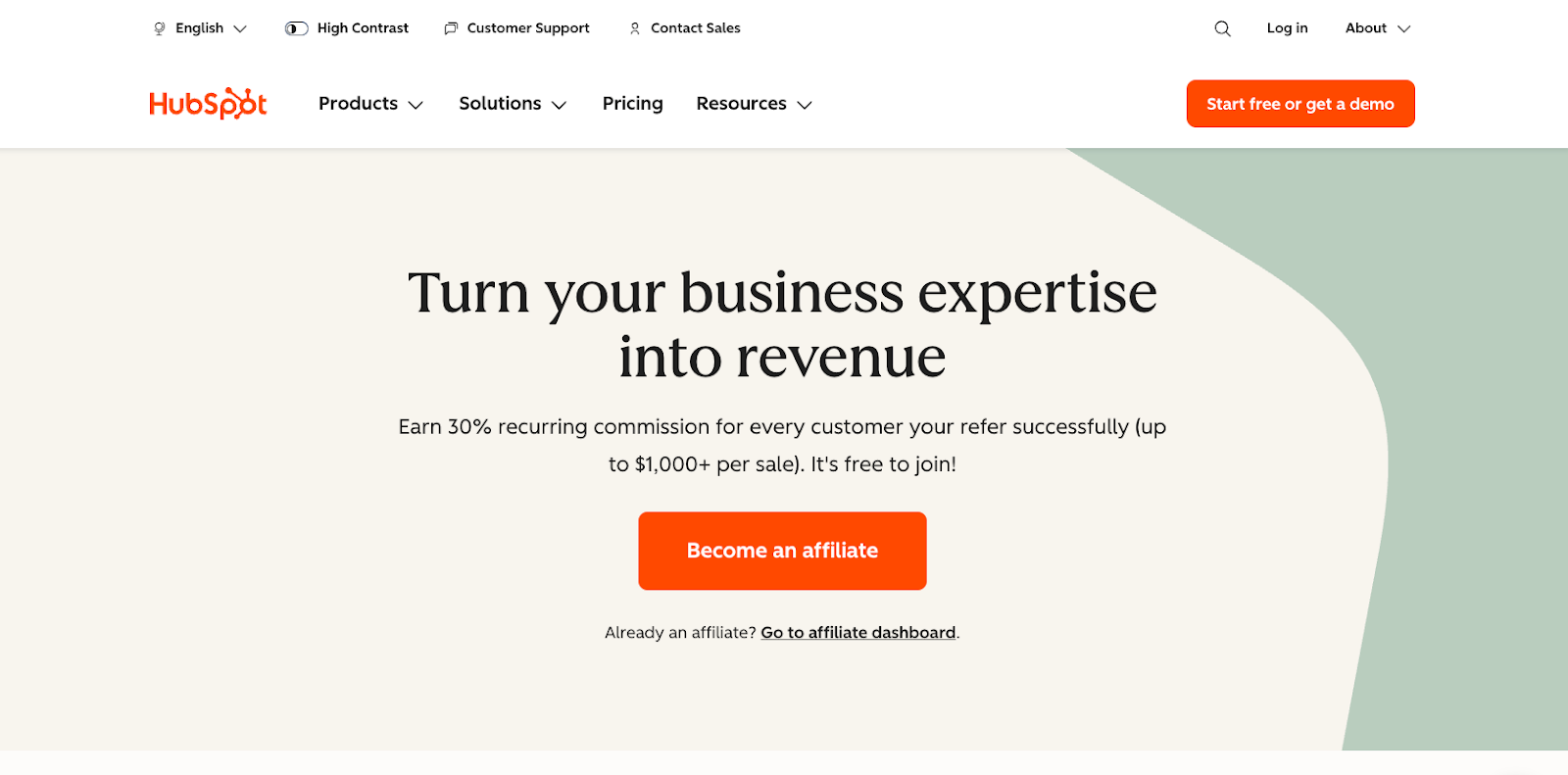Open the search with the magnifier icon
Screen dimensions: 1568x775
click(x=1221, y=28)
